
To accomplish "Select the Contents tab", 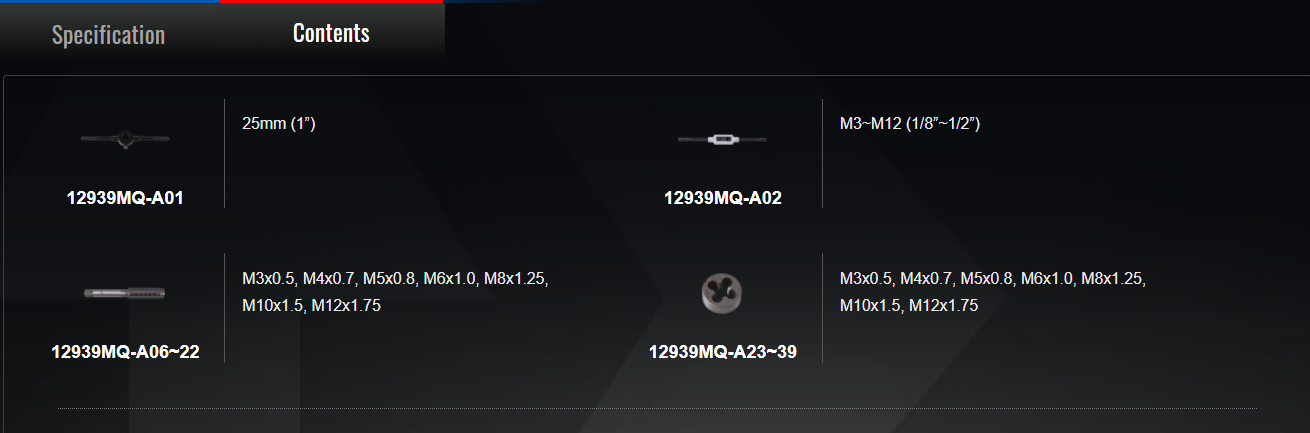I will (x=332, y=33).
